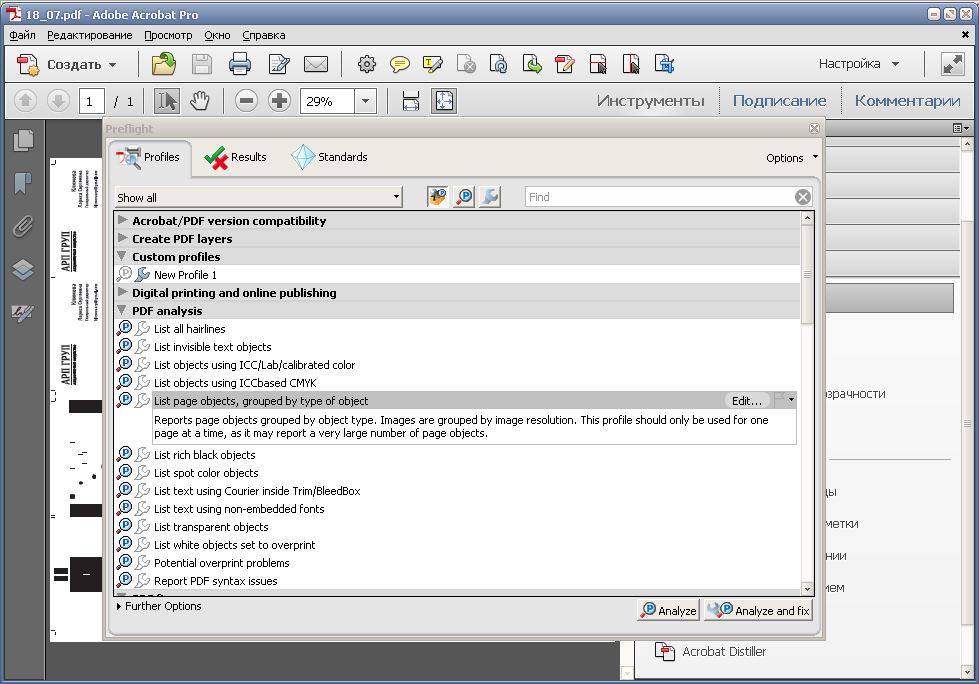
Task: Switch to Results tab
Action: pyautogui.click(x=236, y=157)
